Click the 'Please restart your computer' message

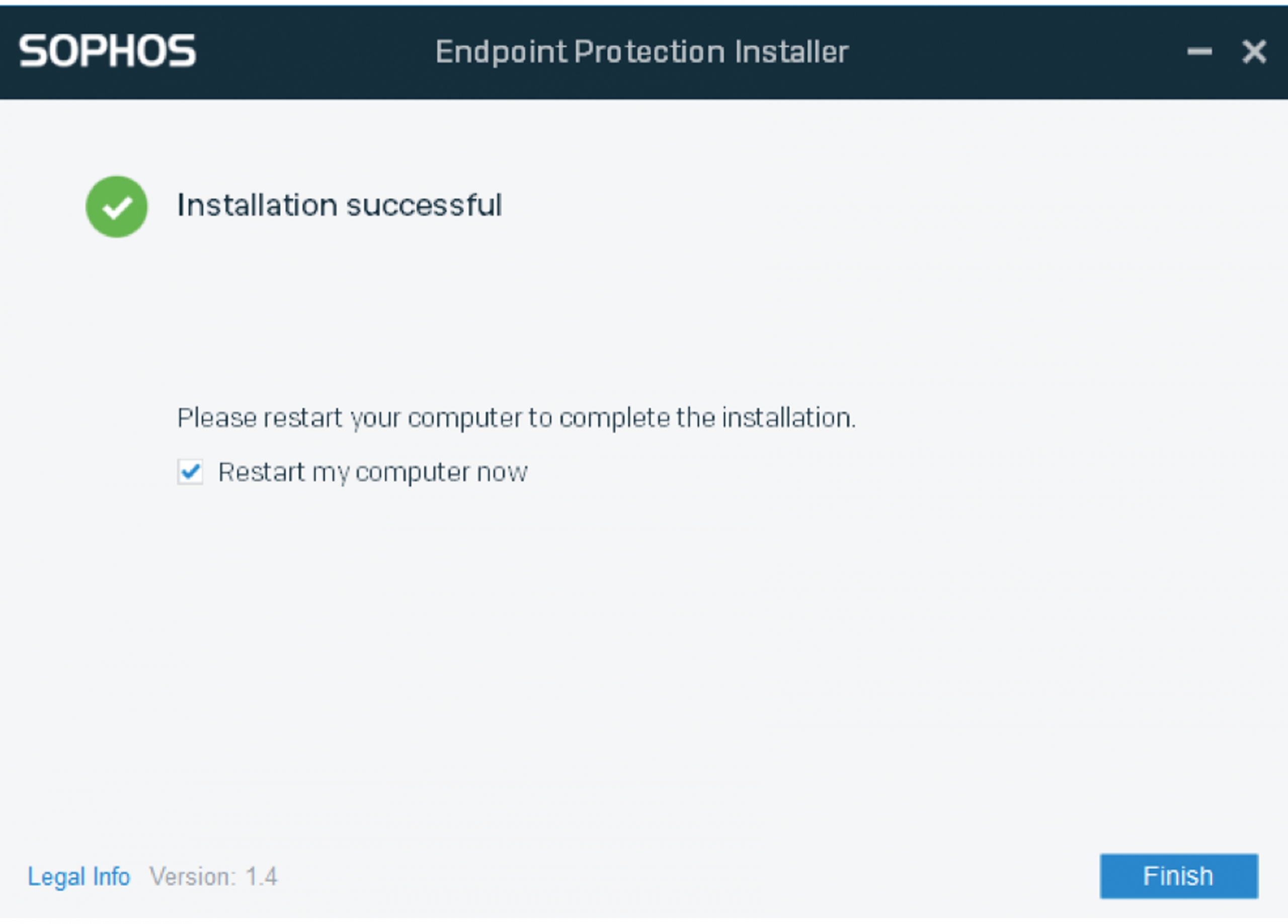[516, 418]
